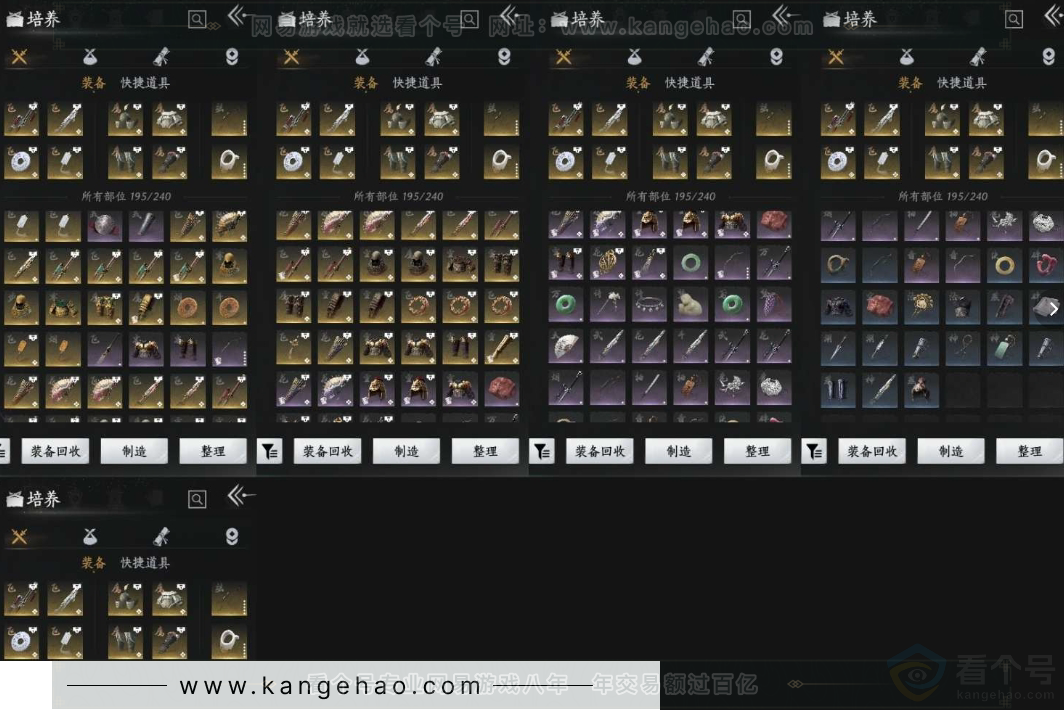Click 整理 in the fourth panel
This screenshot has width=1064, height=710.
click(1029, 451)
